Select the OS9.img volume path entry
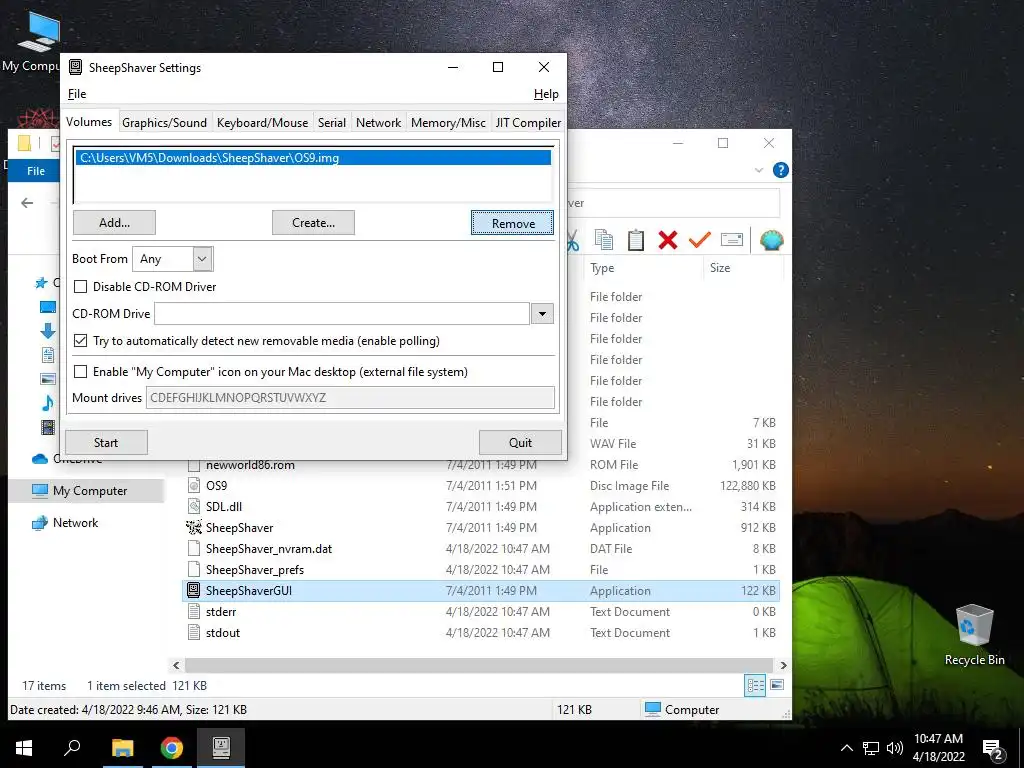This screenshot has height=768, width=1024. (x=313, y=158)
